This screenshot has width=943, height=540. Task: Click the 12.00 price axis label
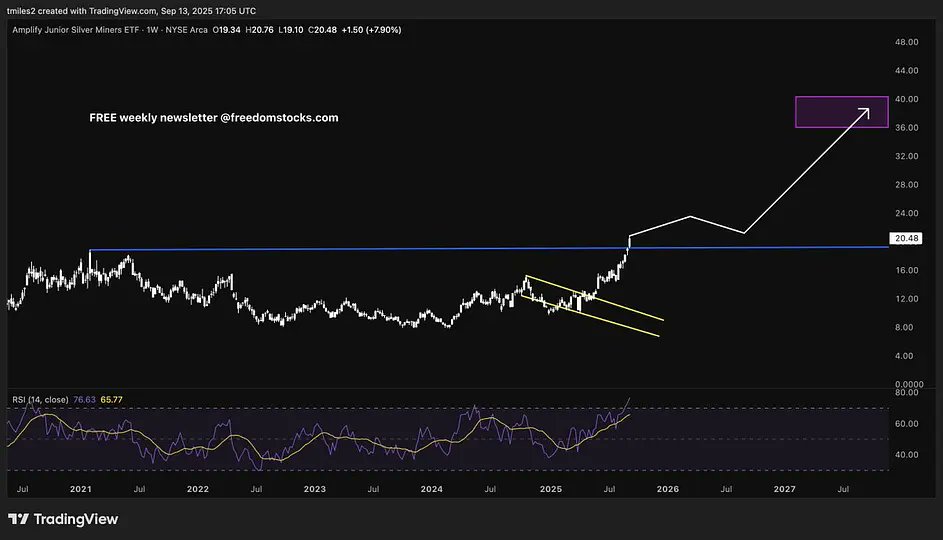[x=906, y=299]
